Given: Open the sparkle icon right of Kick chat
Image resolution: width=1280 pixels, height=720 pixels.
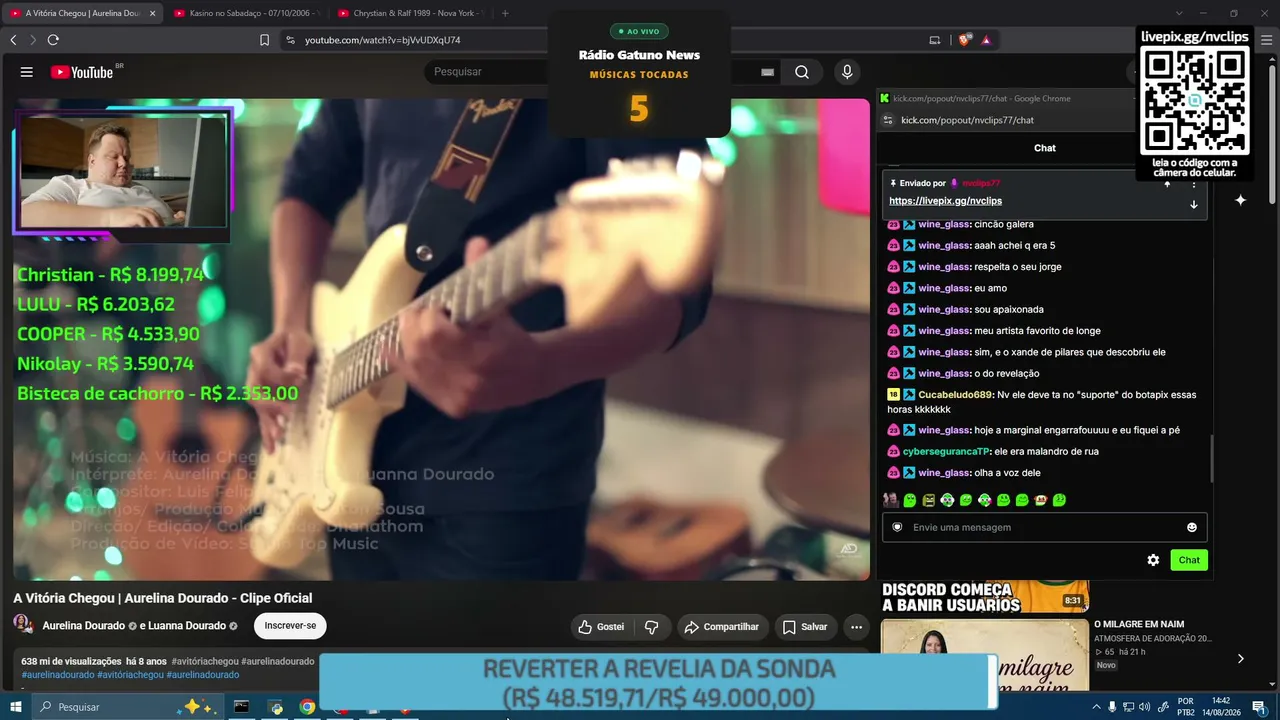Looking at the screenshot, I should click(x=1240, y=200).
